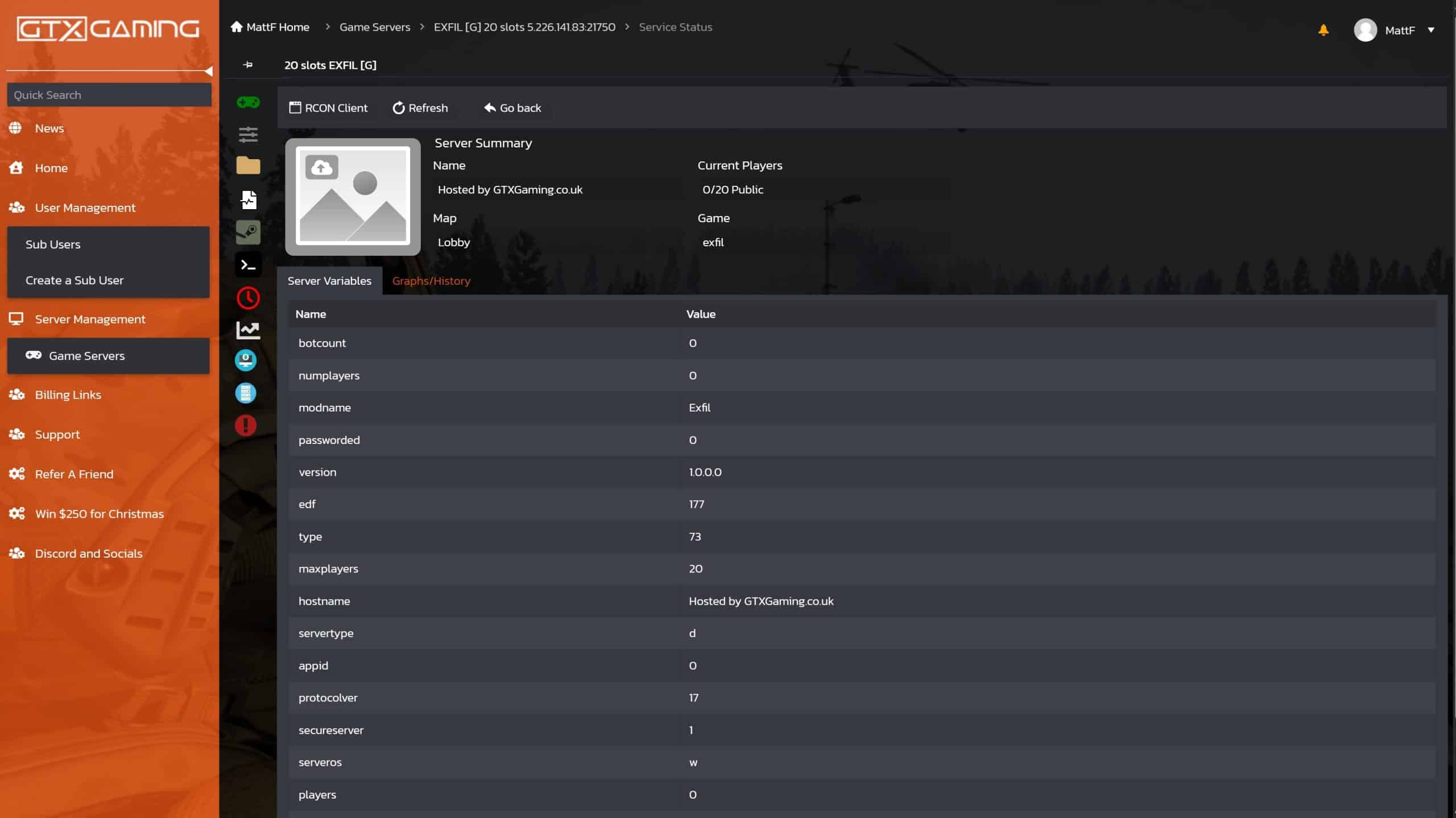Select the secureserver row
The image size is (1456, 818).
862,730
